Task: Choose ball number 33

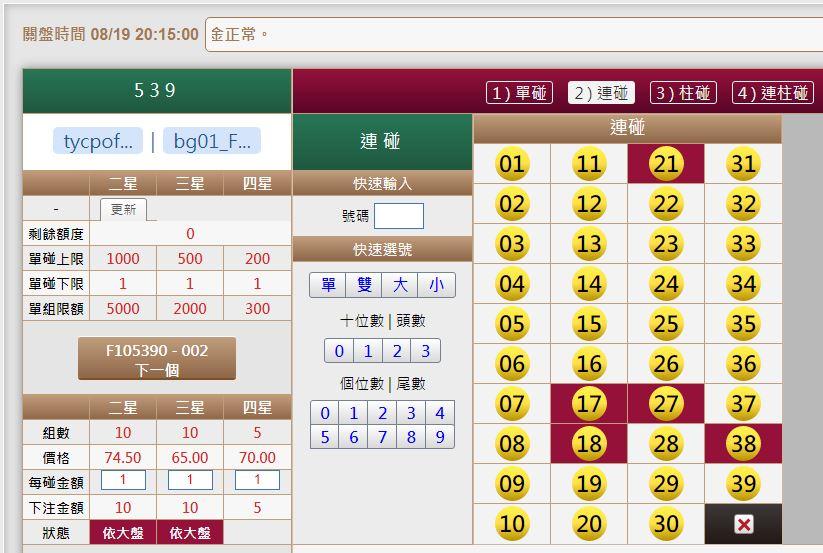Action: click(743, 244)
